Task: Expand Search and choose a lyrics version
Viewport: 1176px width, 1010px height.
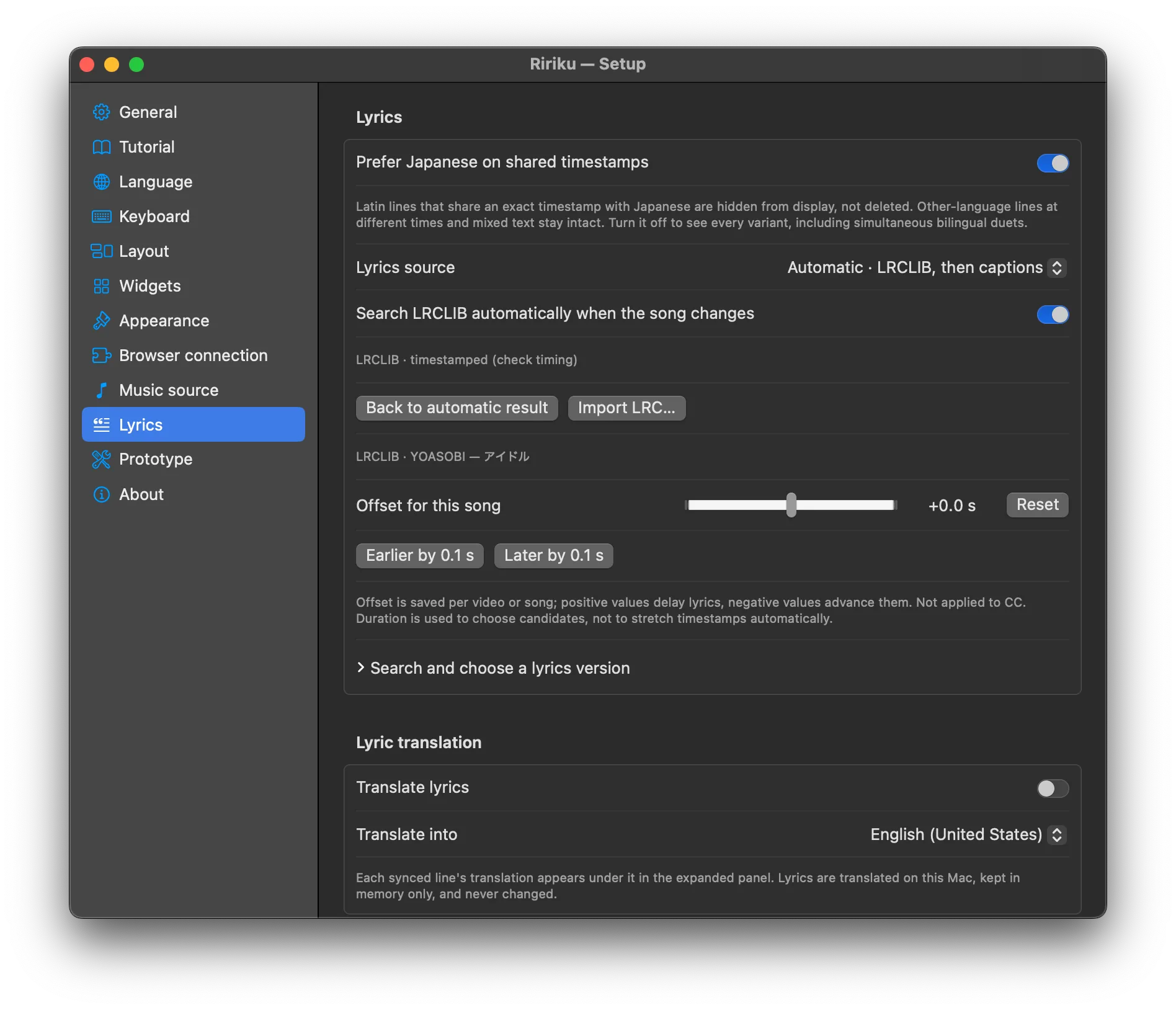Action: tap(493, 668)
